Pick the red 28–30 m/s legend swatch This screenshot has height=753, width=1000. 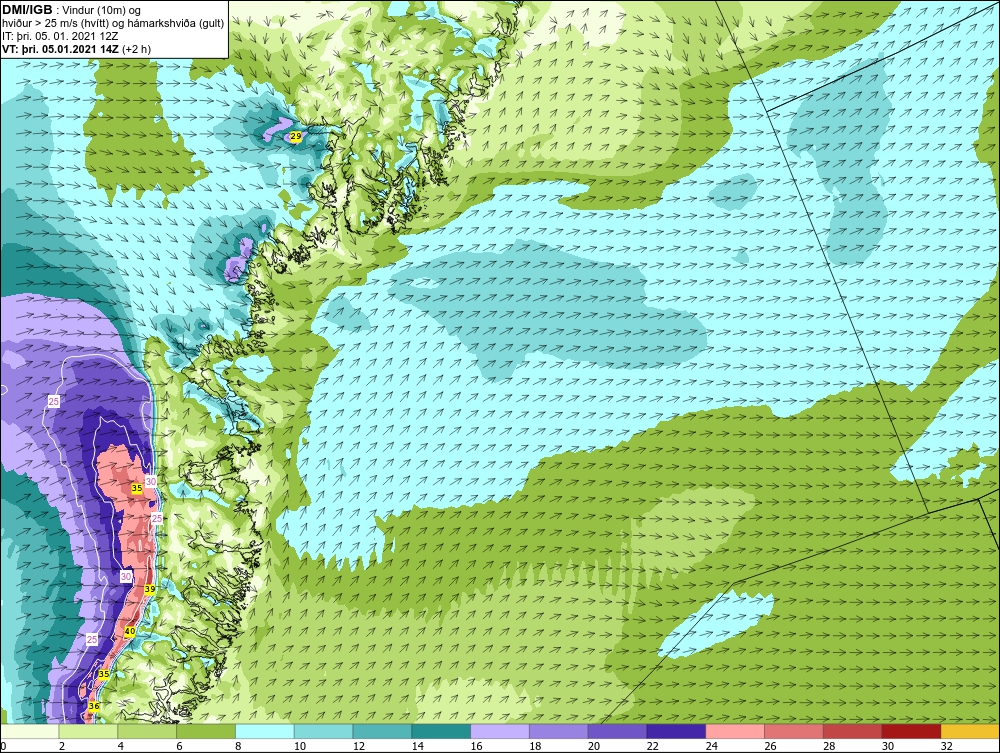pyautogui.click(x=853, y=731)
